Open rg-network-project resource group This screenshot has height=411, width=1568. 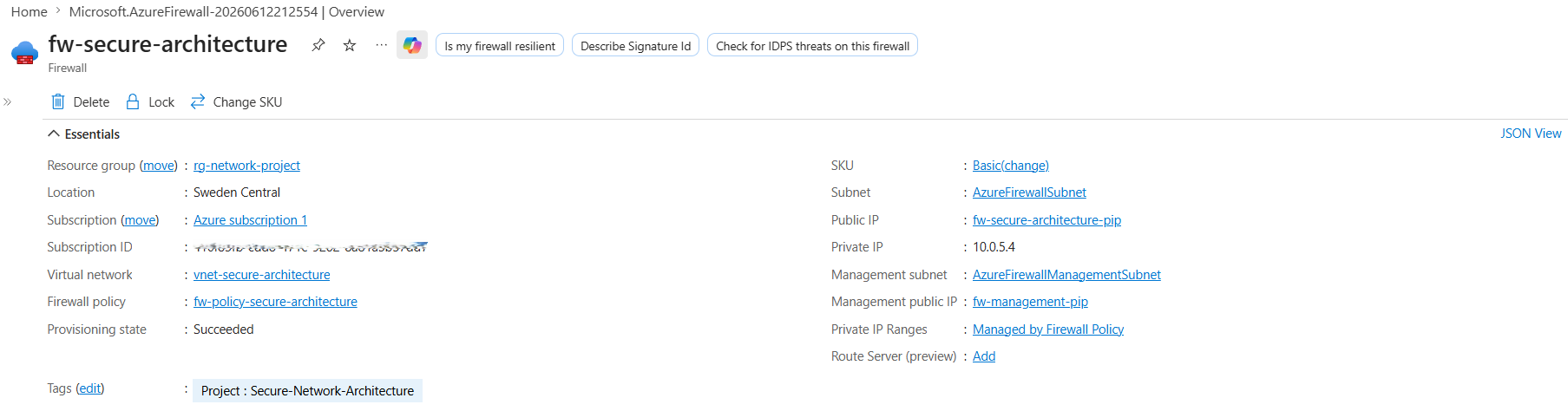(246, 166)
